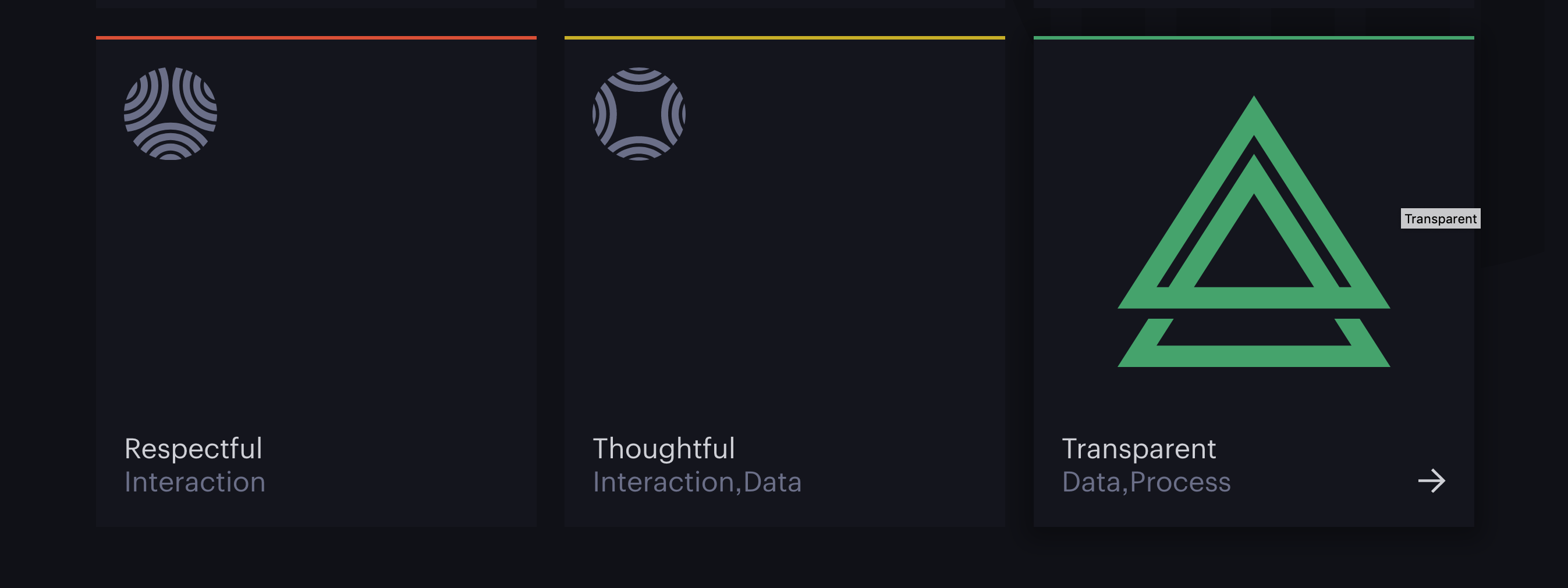Image resolution: width=1568 pixels, height=588 pixels.
Task: Click the Thoughtful card's four-arc circle icon
Action: [x=639, y=114]
